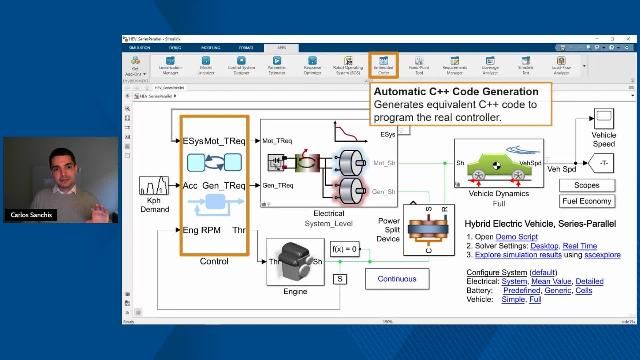
Task: Open the Demo Script link
Action: point(516,237)
